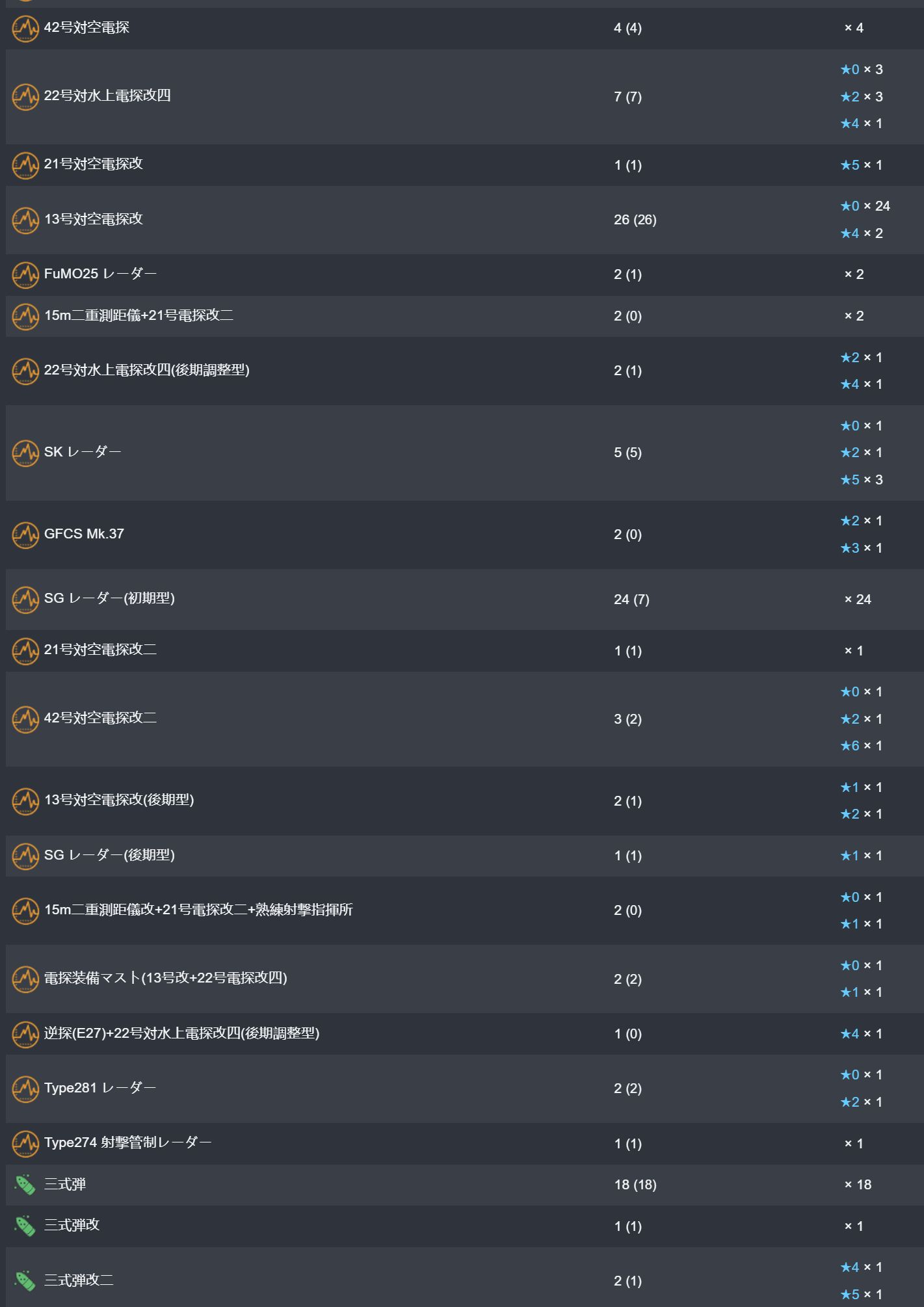Click the 18 (18) count for 三式弾
The height and width of the screenshot is (1307, 924).
pyautogui.click(x=635, y=1185)
